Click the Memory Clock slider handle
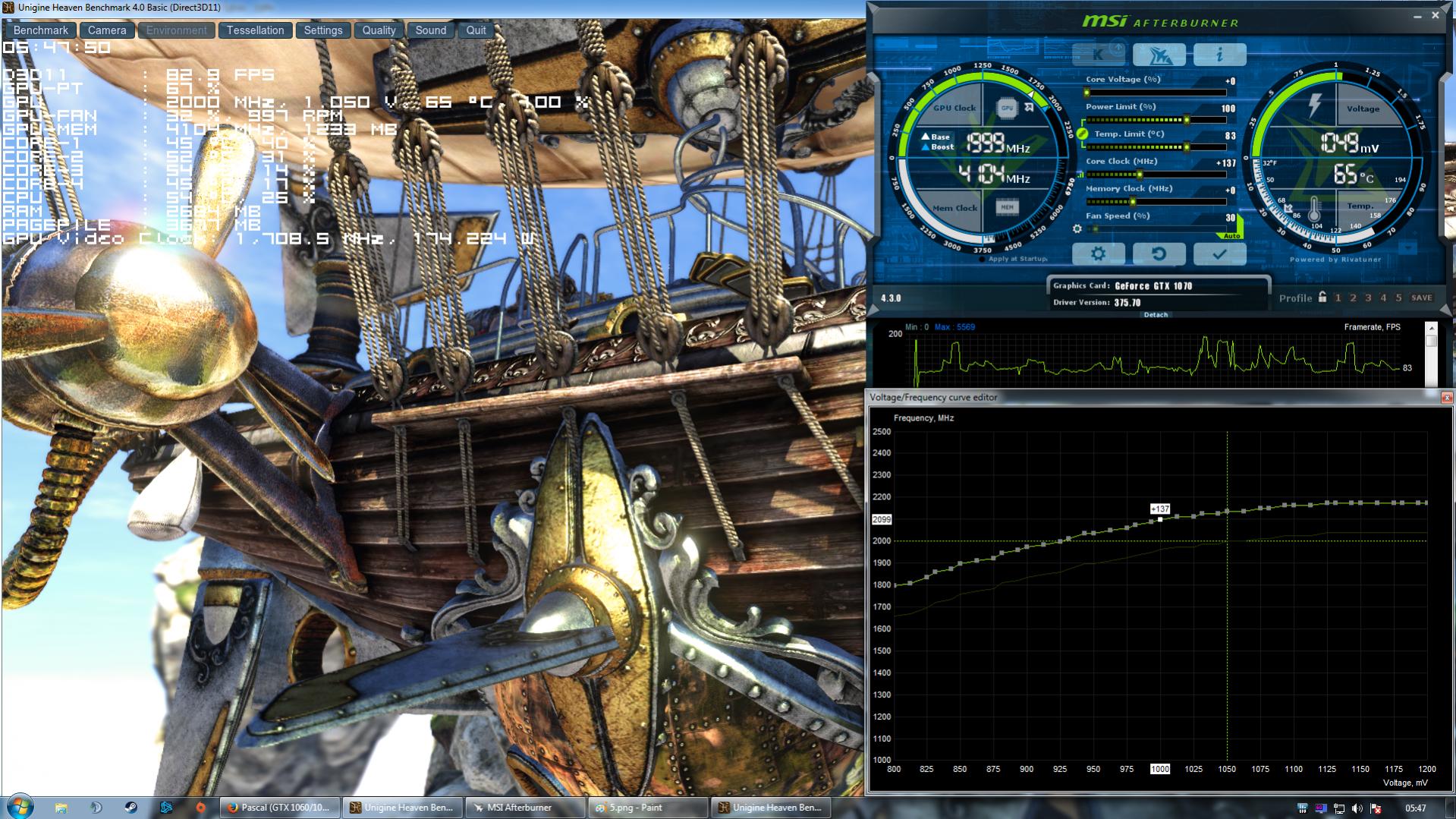 1133,202
